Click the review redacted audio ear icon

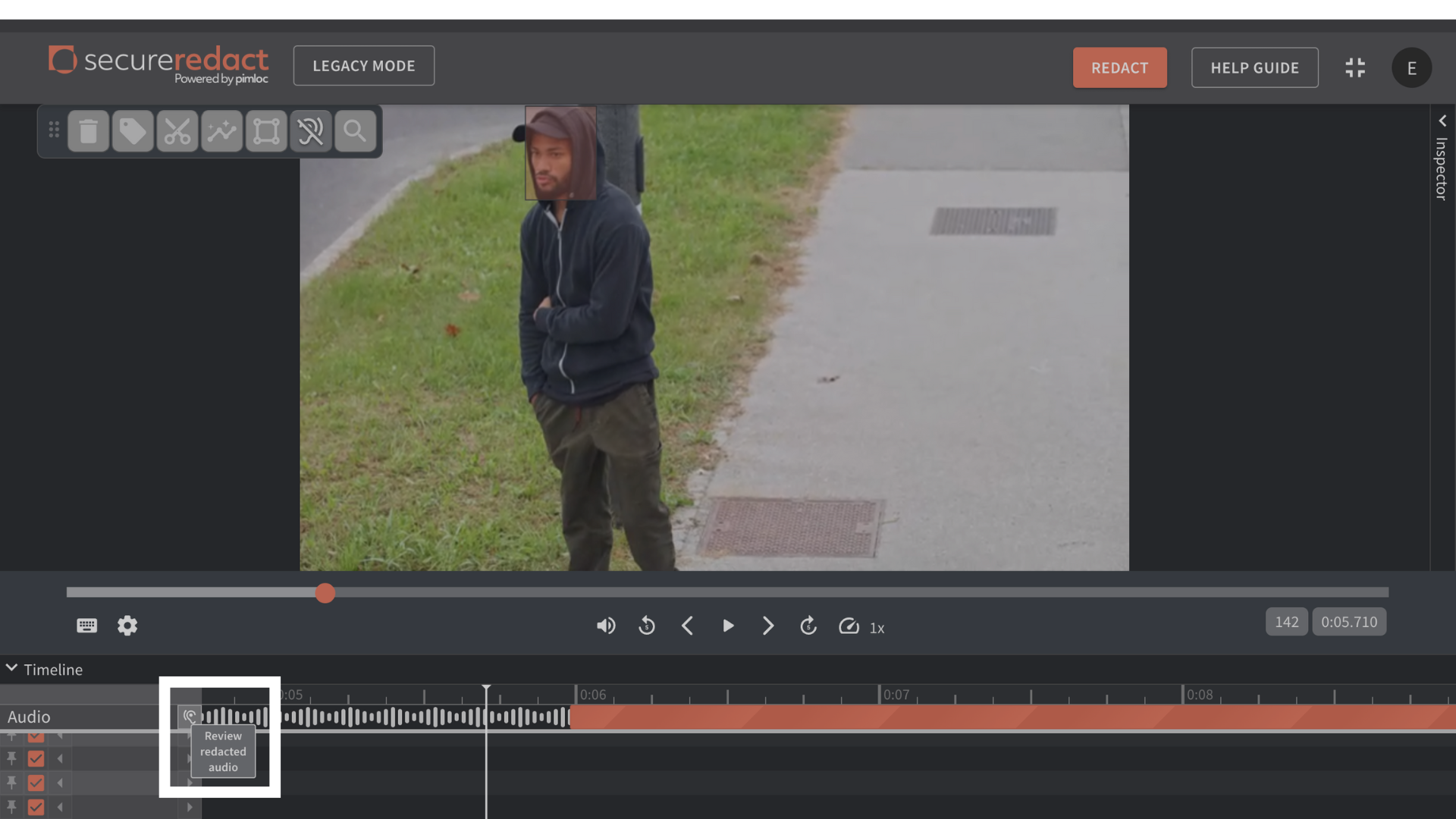(190, 716)
